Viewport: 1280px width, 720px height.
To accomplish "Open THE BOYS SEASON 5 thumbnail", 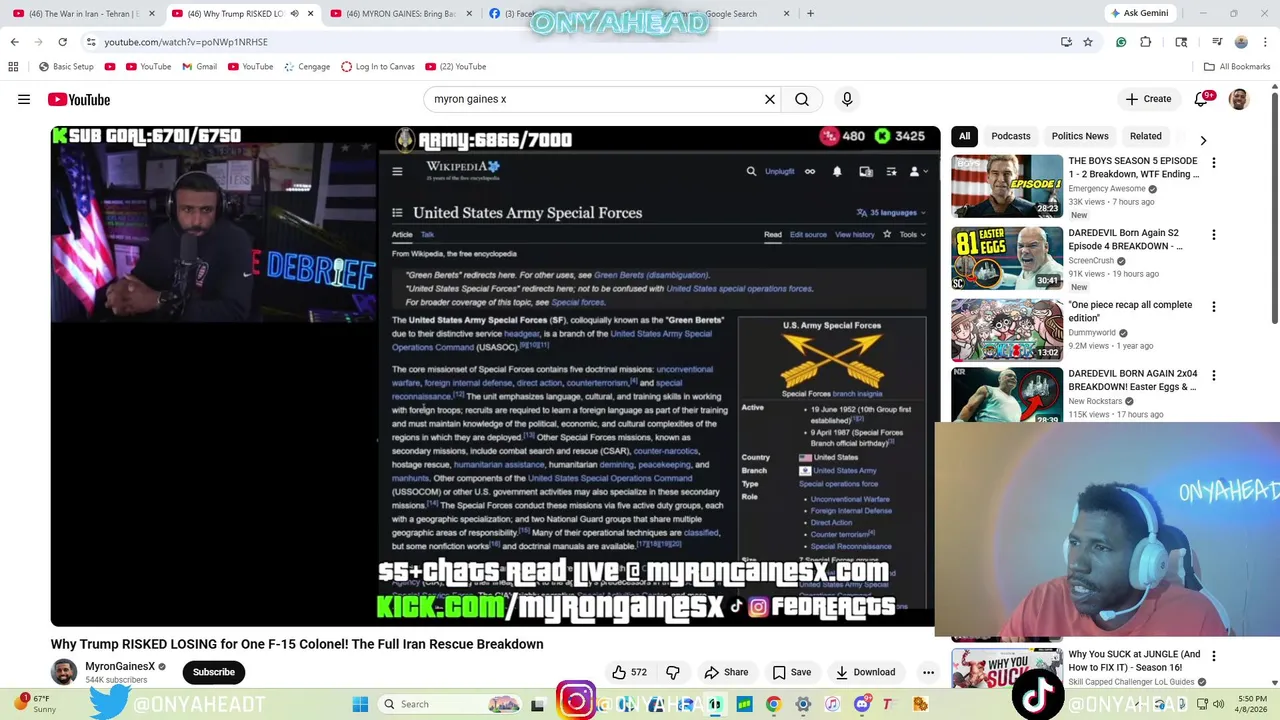I will [1007, 186].
